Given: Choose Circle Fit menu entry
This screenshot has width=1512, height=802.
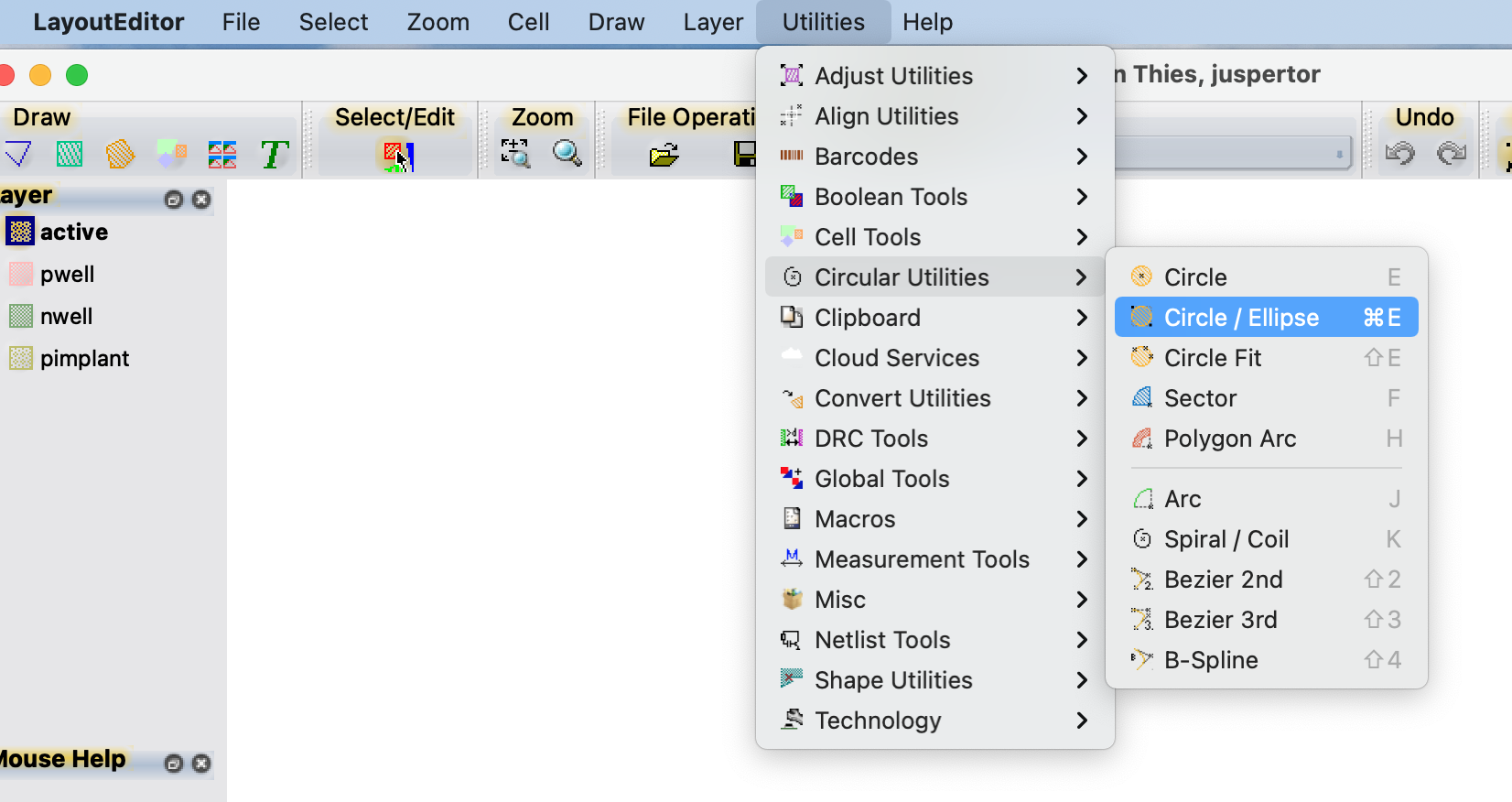Looking at the screenshot, I should coord(1267,358).
